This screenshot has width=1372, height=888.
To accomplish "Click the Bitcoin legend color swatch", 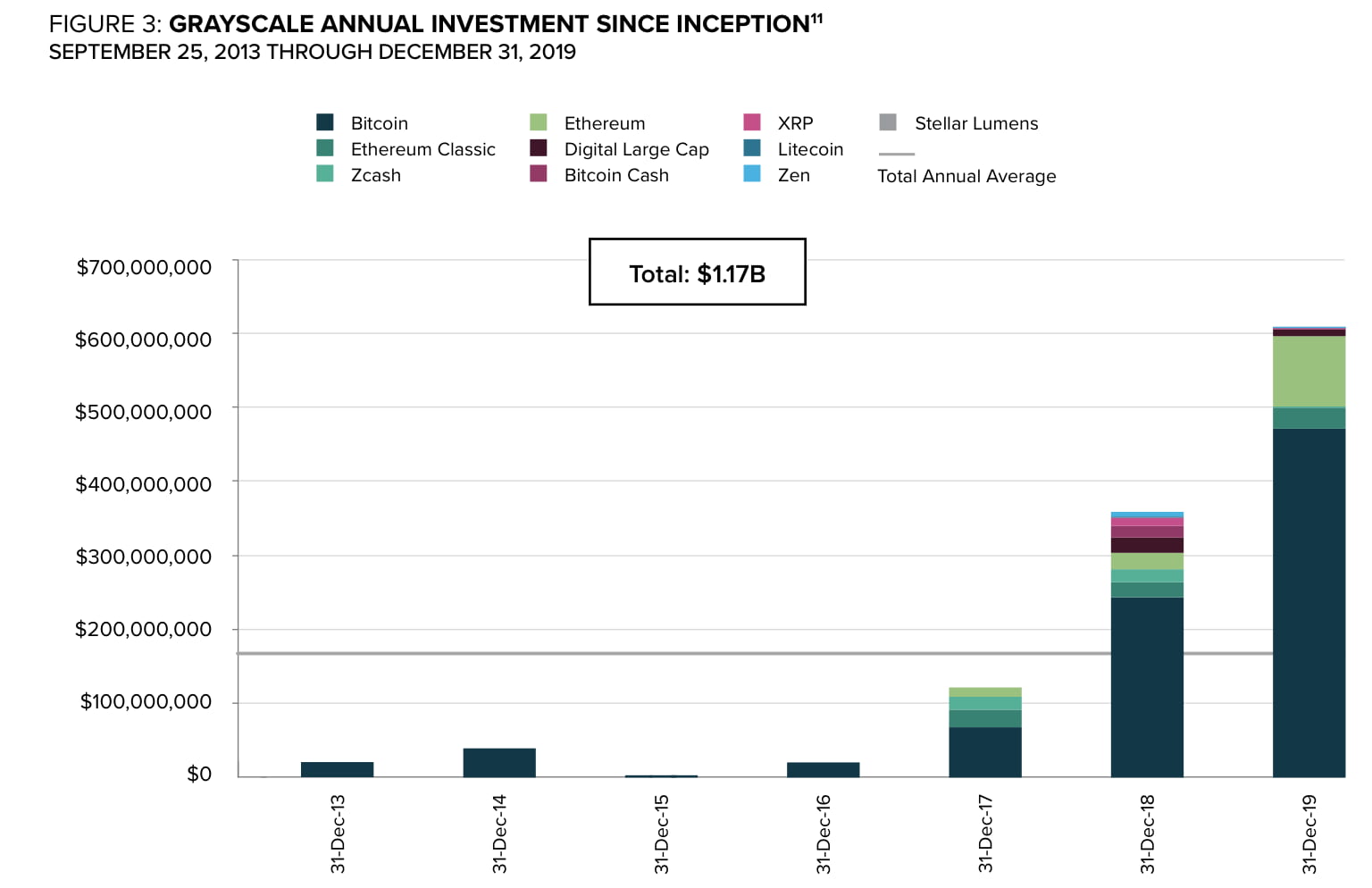I will click(x=325, y=122).
